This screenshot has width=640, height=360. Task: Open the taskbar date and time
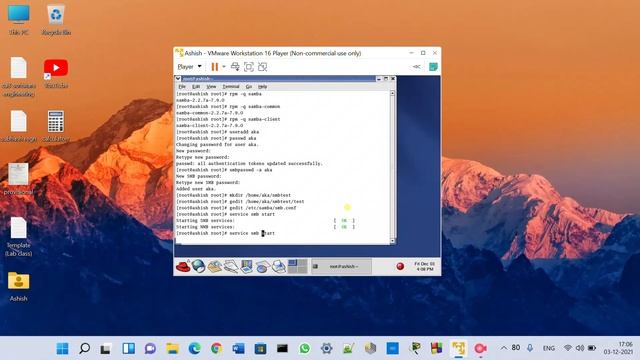coord(618,348)
